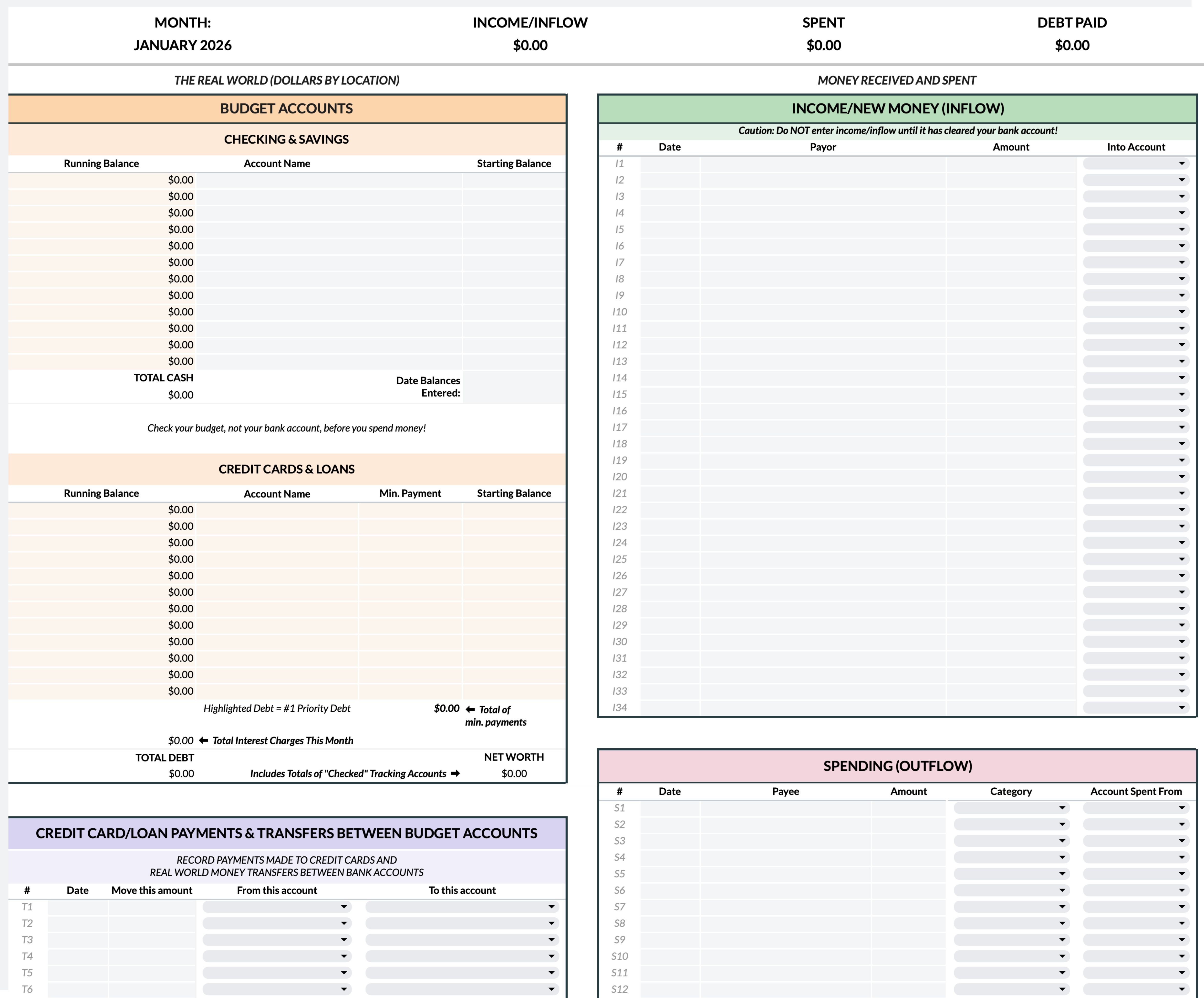Select the Amount cell for income row I3
The width and height of the screenshot is (1204, 998).
pos(1011,197)
